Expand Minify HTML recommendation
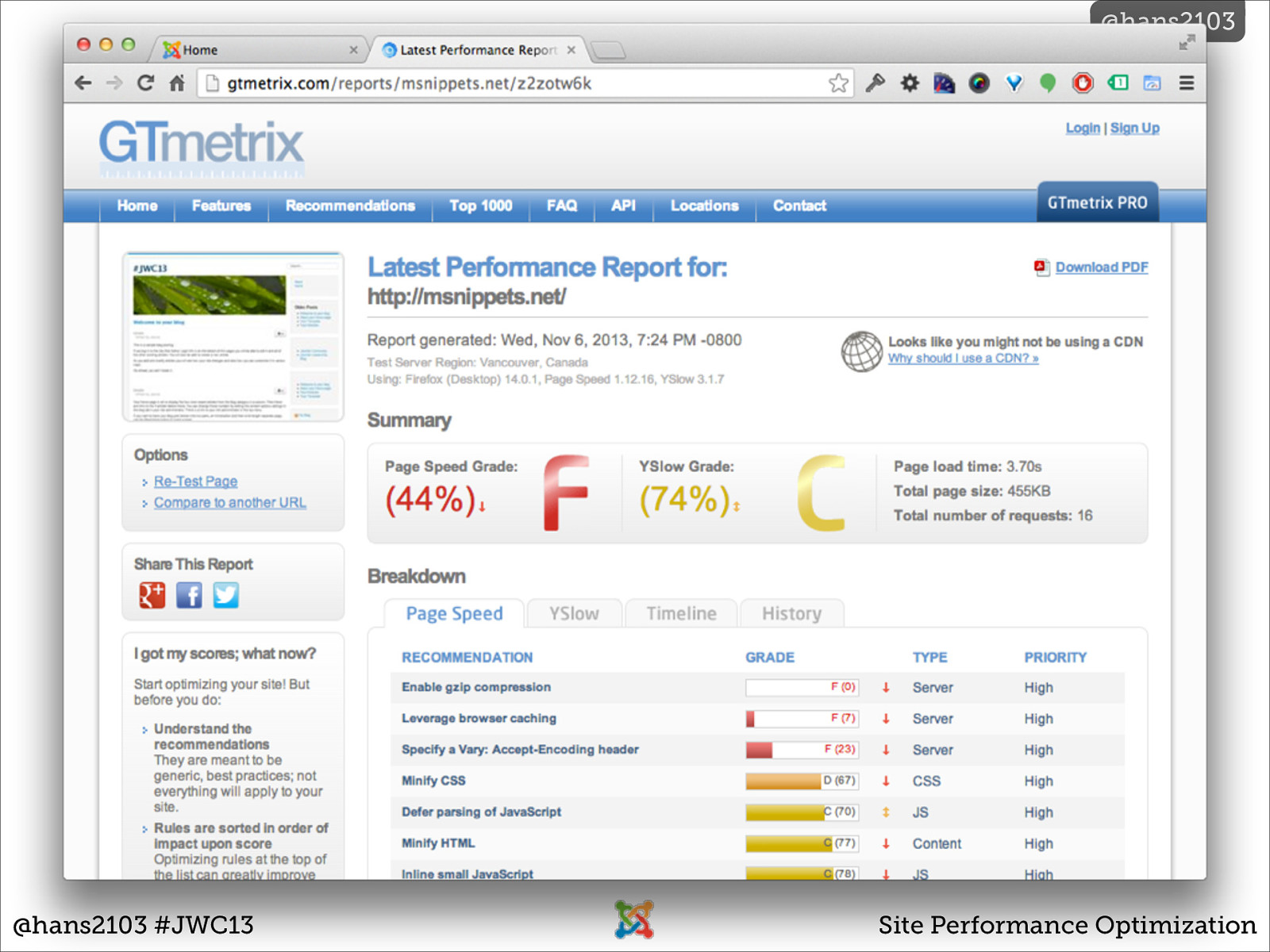1270x952 pixels. point(438,843)
